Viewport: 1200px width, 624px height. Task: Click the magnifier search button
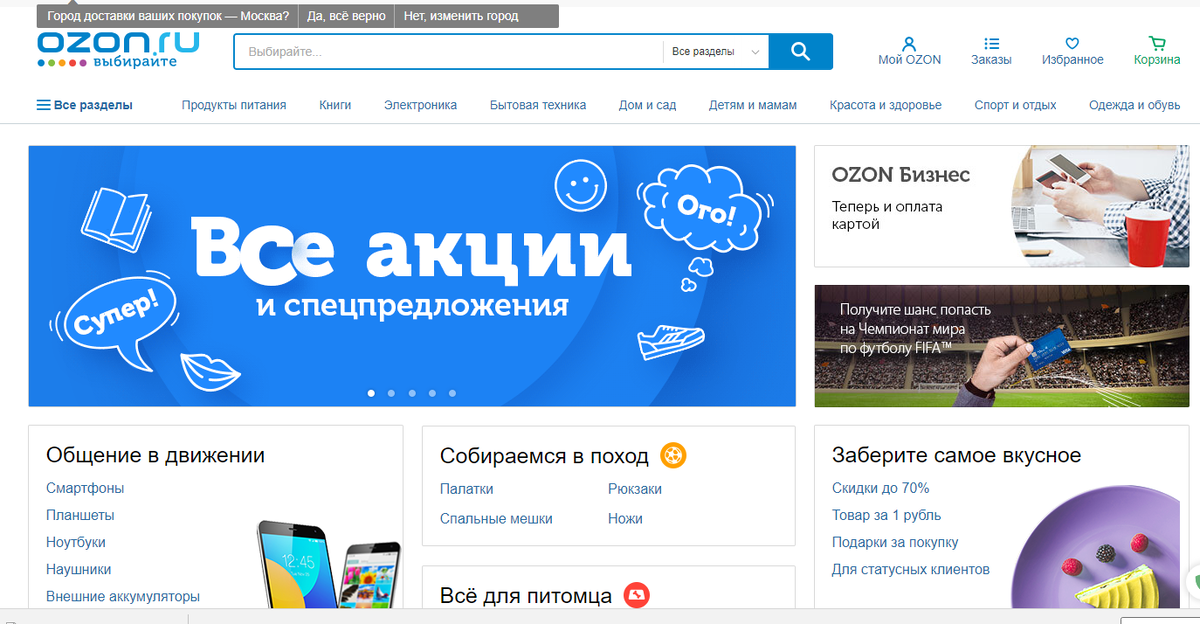(x=800, y=51)
